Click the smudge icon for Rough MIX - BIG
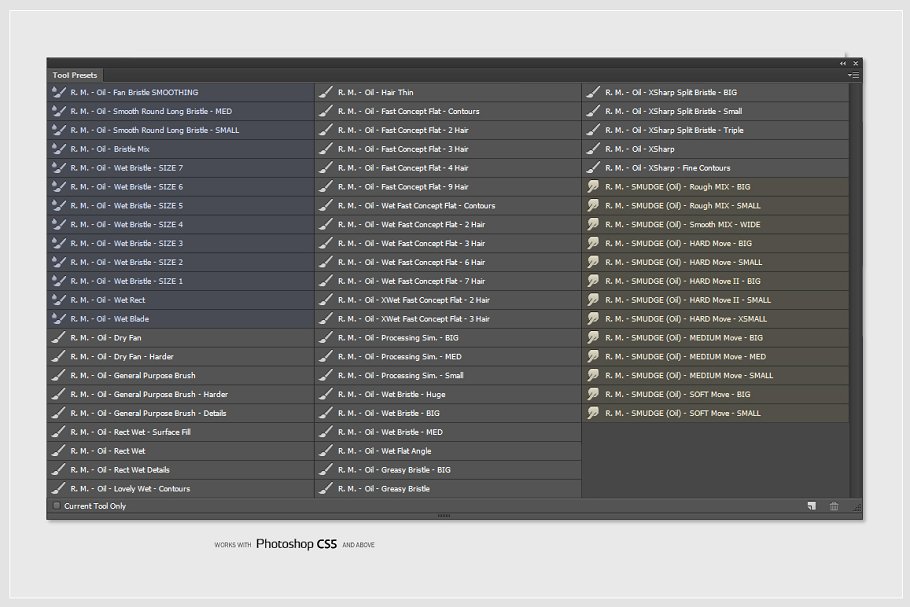 (593, 187)
